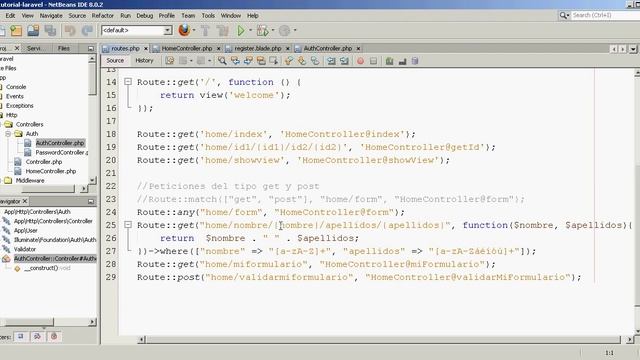The width and height of the screenshot is (640, 360).
Task: Click the Stop Macro Recording icon
Action: 373,61
